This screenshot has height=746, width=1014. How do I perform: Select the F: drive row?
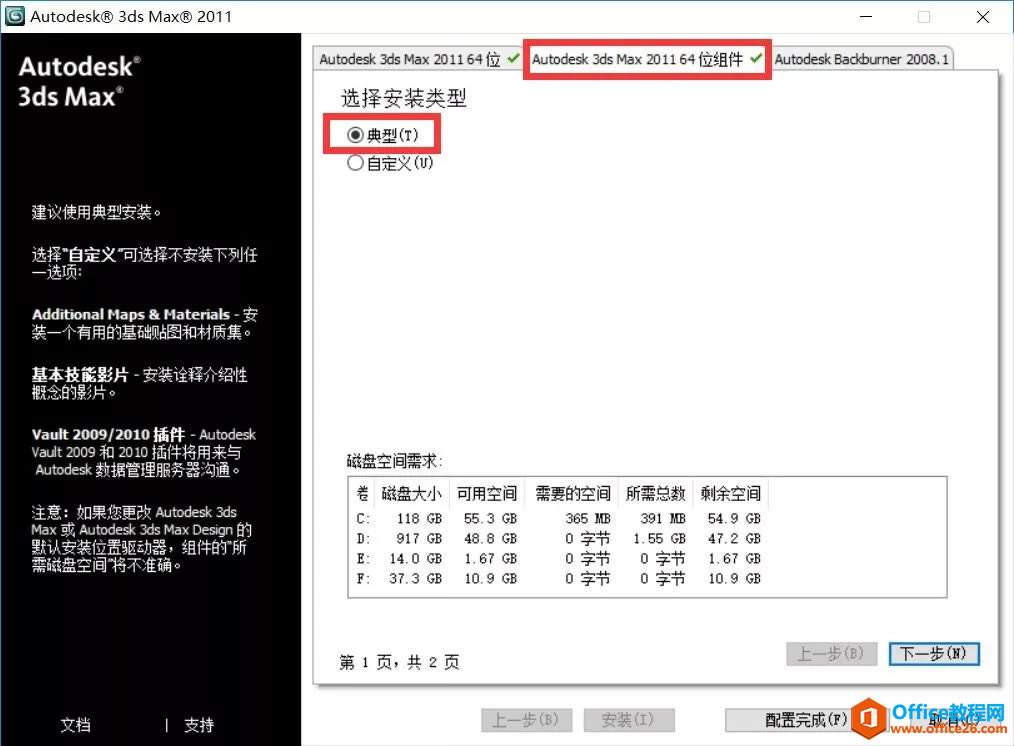point(647,579)
